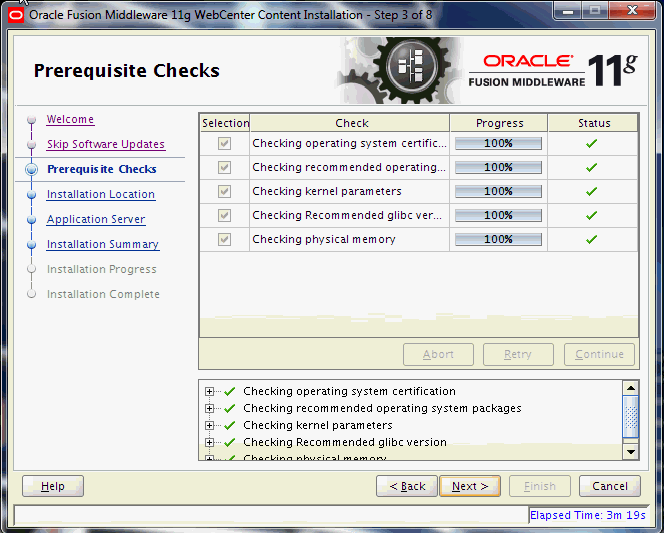Click the Retry button
This screenshot has width=664, height=533.
[518, 354]
